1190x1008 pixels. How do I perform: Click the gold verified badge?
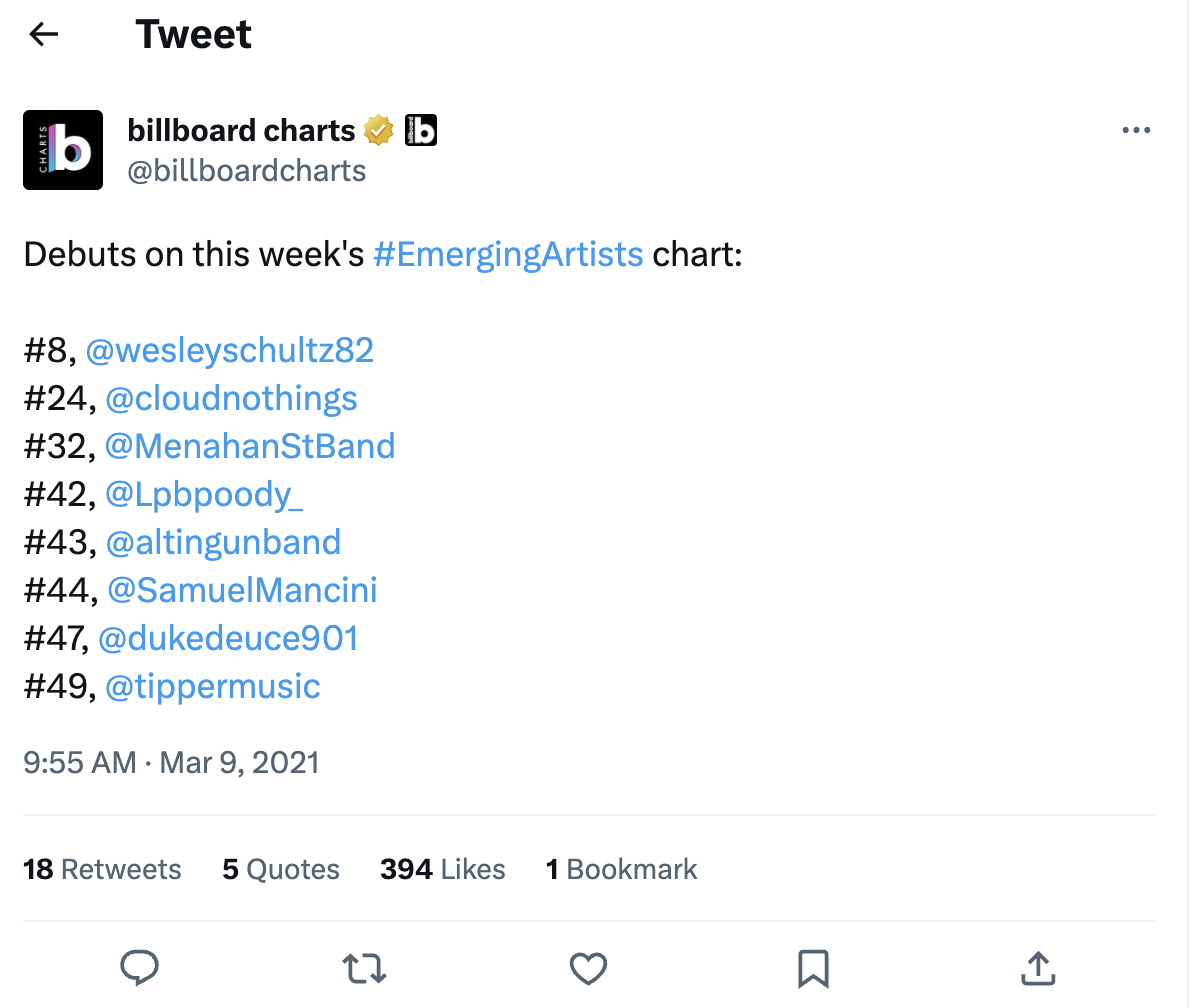[379, 131]
